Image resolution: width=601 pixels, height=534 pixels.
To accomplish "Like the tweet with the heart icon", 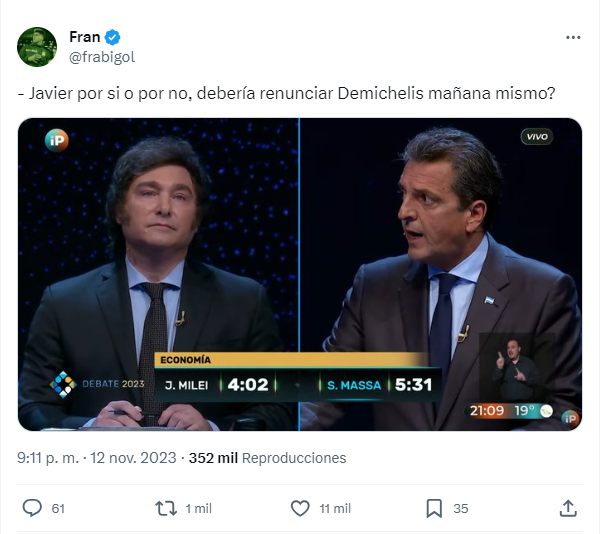I will [300, 508].
